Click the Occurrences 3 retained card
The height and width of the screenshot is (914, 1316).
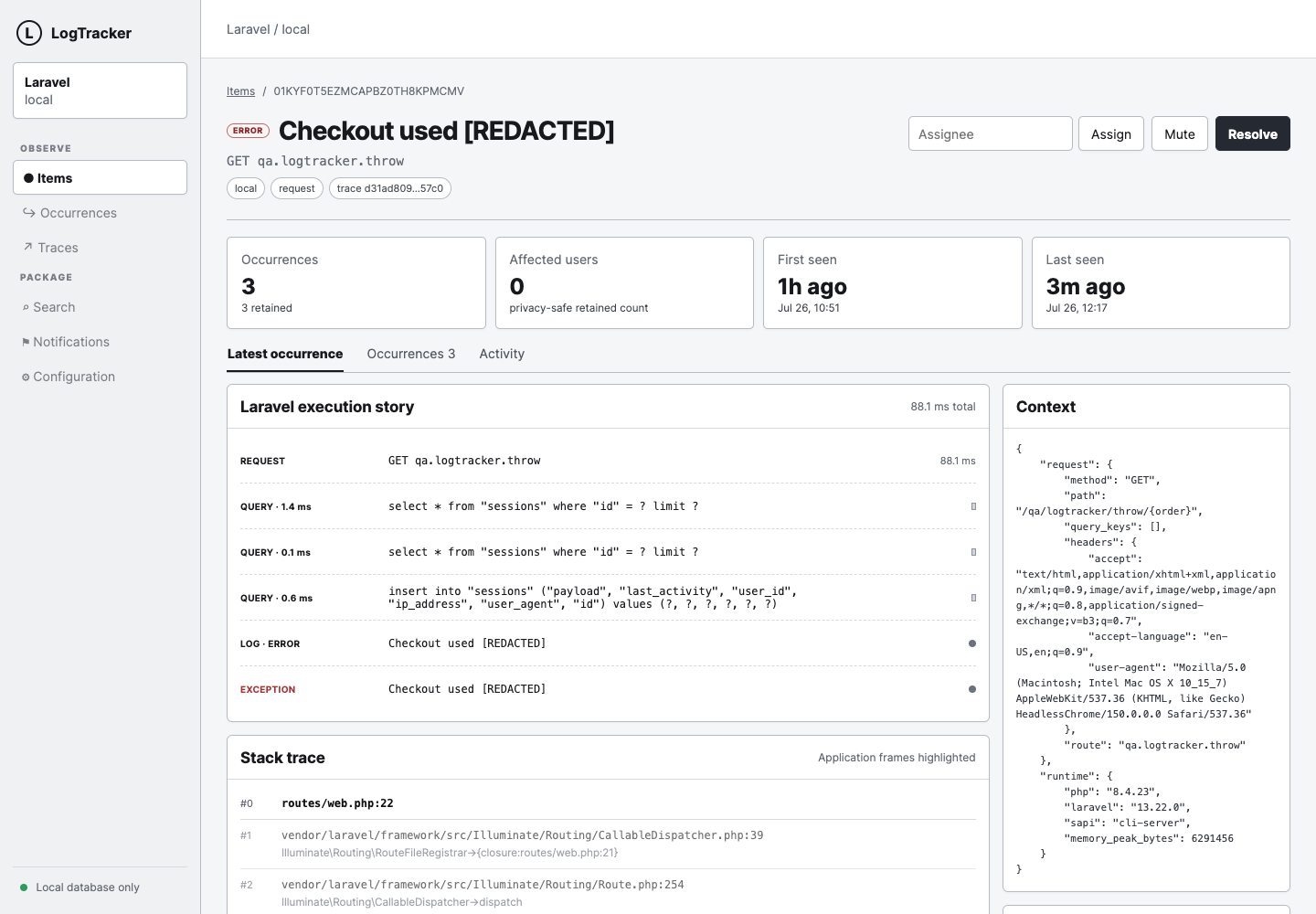tap(356, 283)
